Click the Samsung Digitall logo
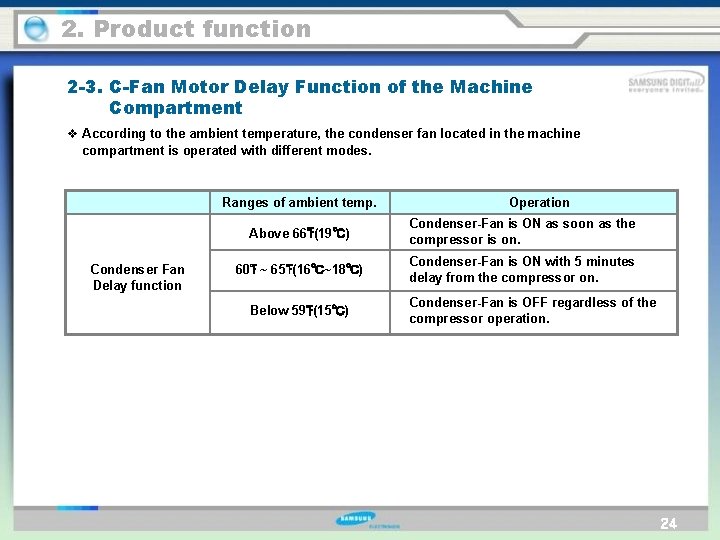Viewport: 720px width, 540px height. pos(665,83)
